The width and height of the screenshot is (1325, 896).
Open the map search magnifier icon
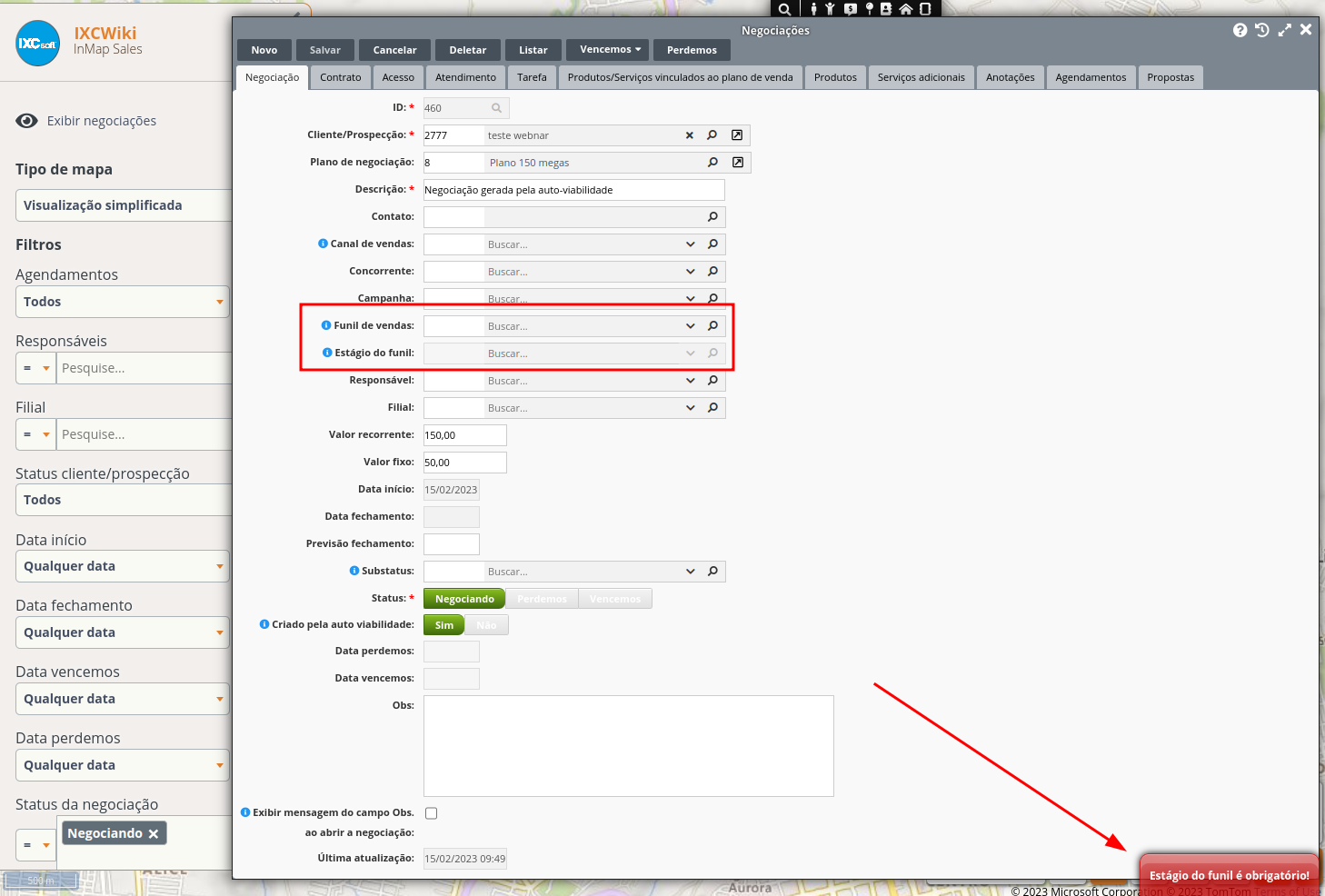click(784, 9)
